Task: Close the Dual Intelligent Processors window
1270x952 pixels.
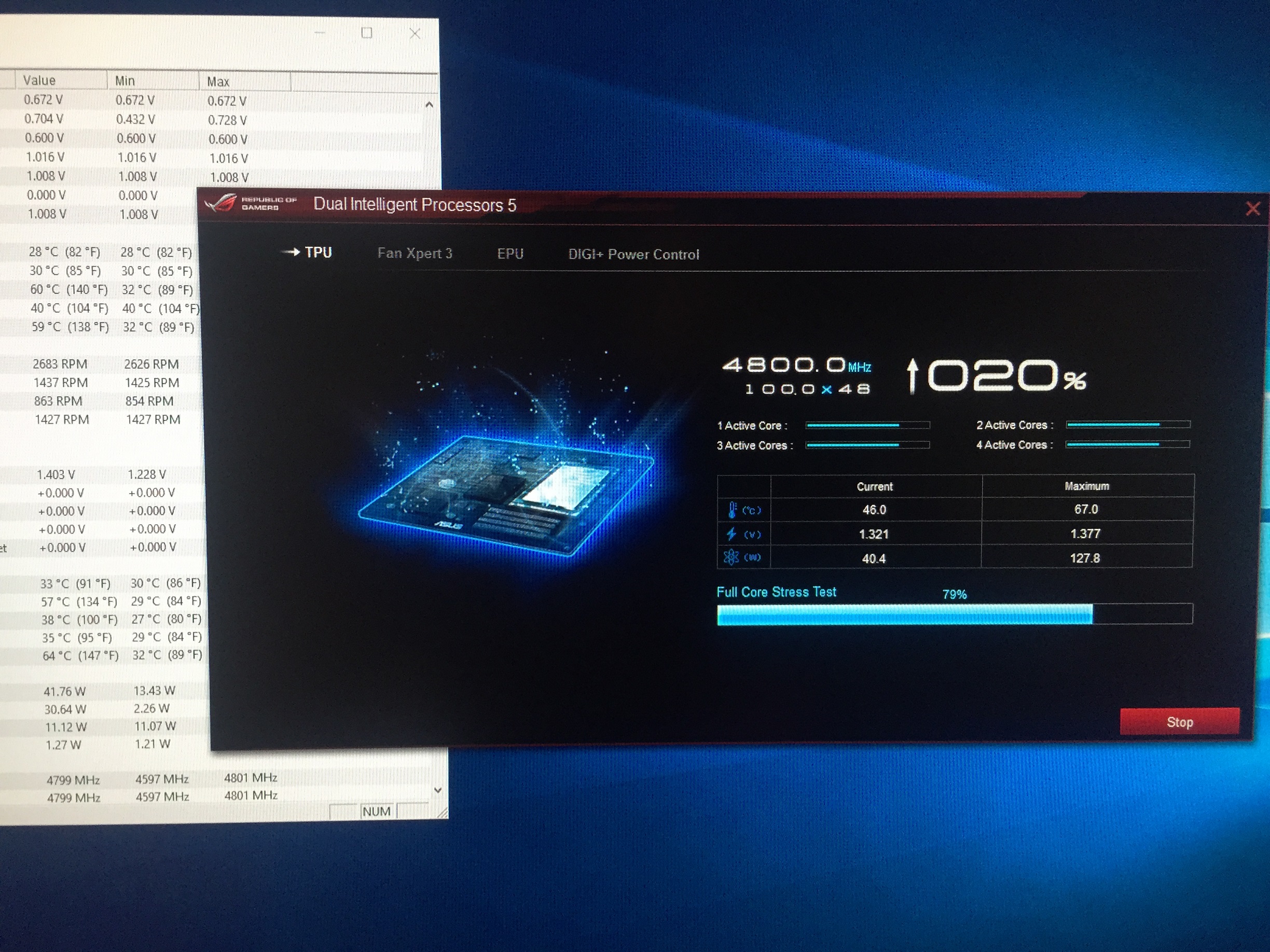Action: [1252, 209]
